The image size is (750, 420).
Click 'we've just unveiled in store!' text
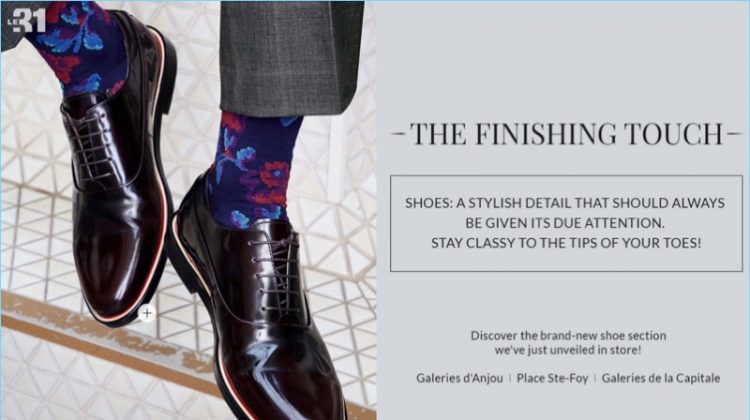tap(568, 350)
